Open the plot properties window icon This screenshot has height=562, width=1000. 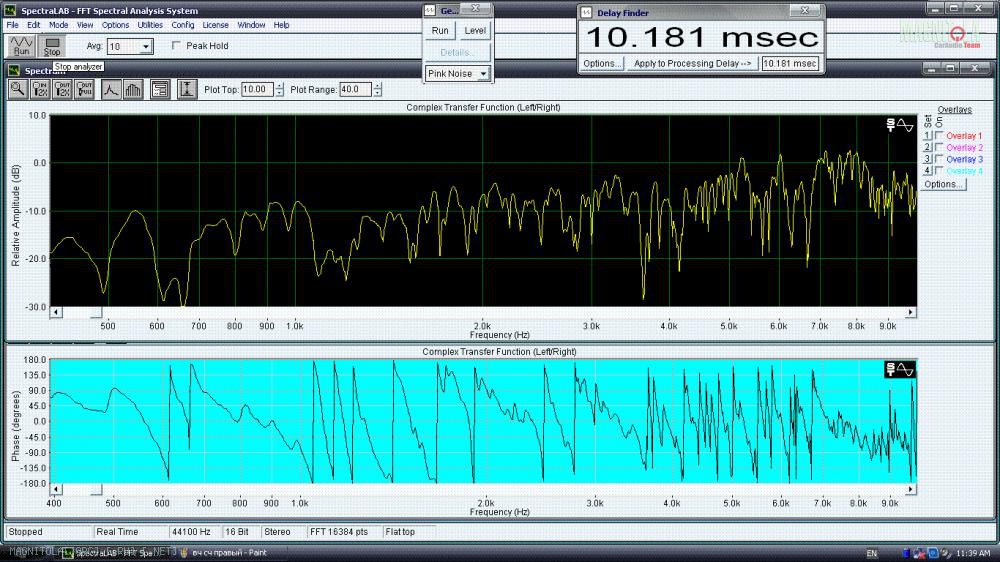click(160, 89)
